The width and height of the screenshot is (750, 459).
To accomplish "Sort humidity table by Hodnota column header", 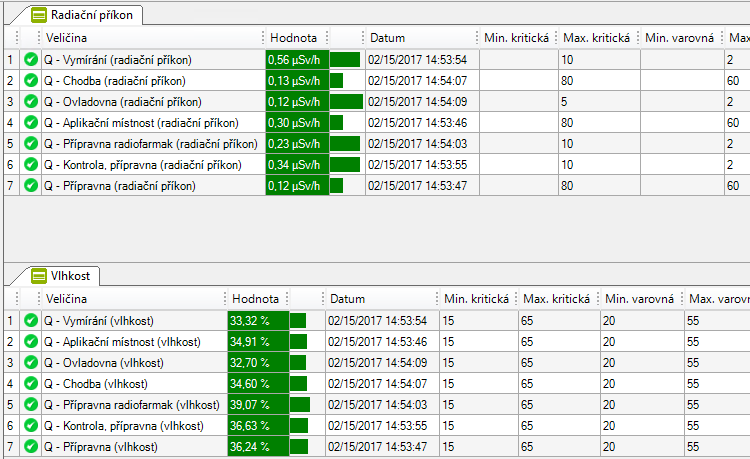I will tap(255, 299).
